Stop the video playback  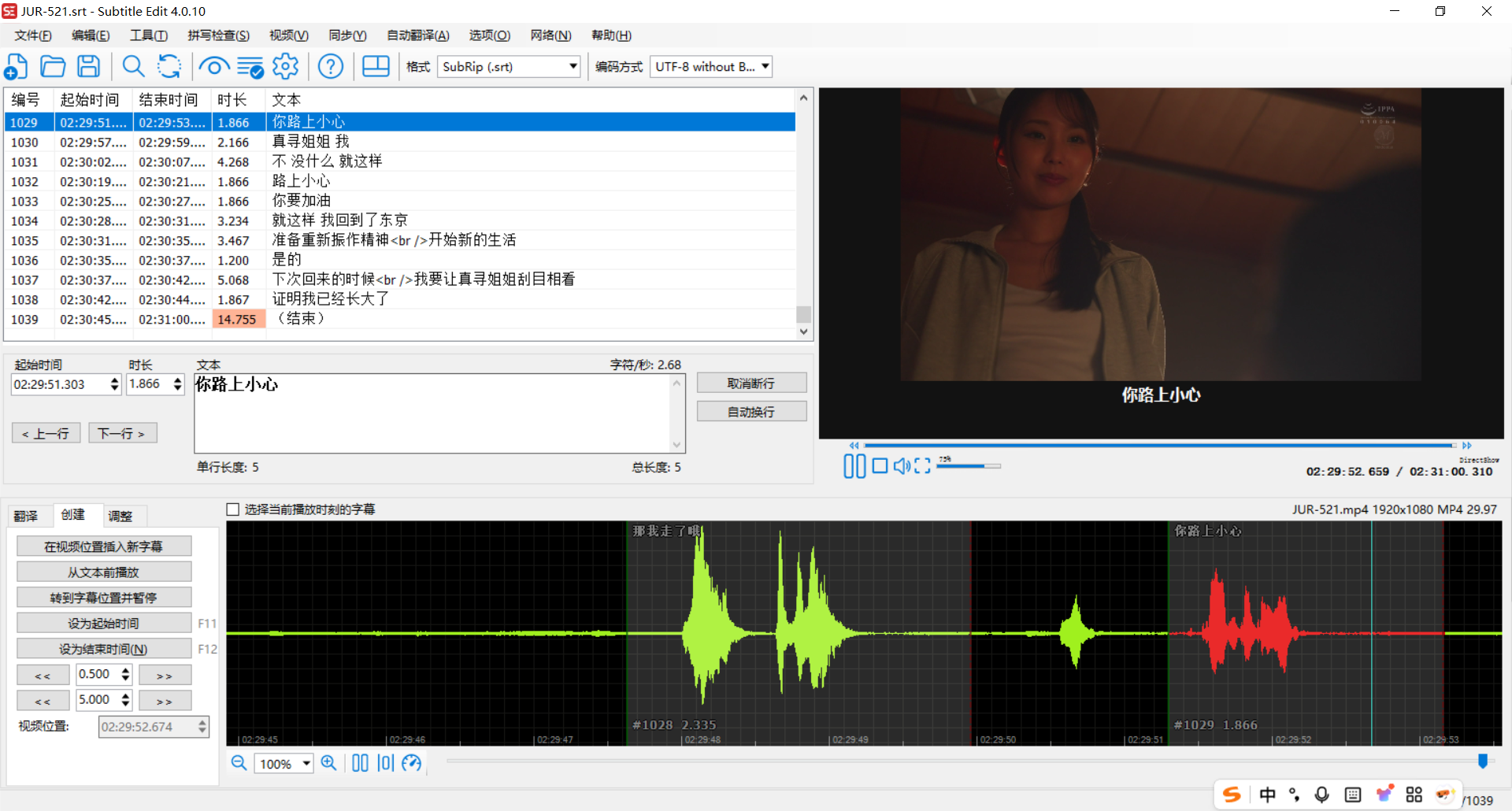[x=880, y=466]
